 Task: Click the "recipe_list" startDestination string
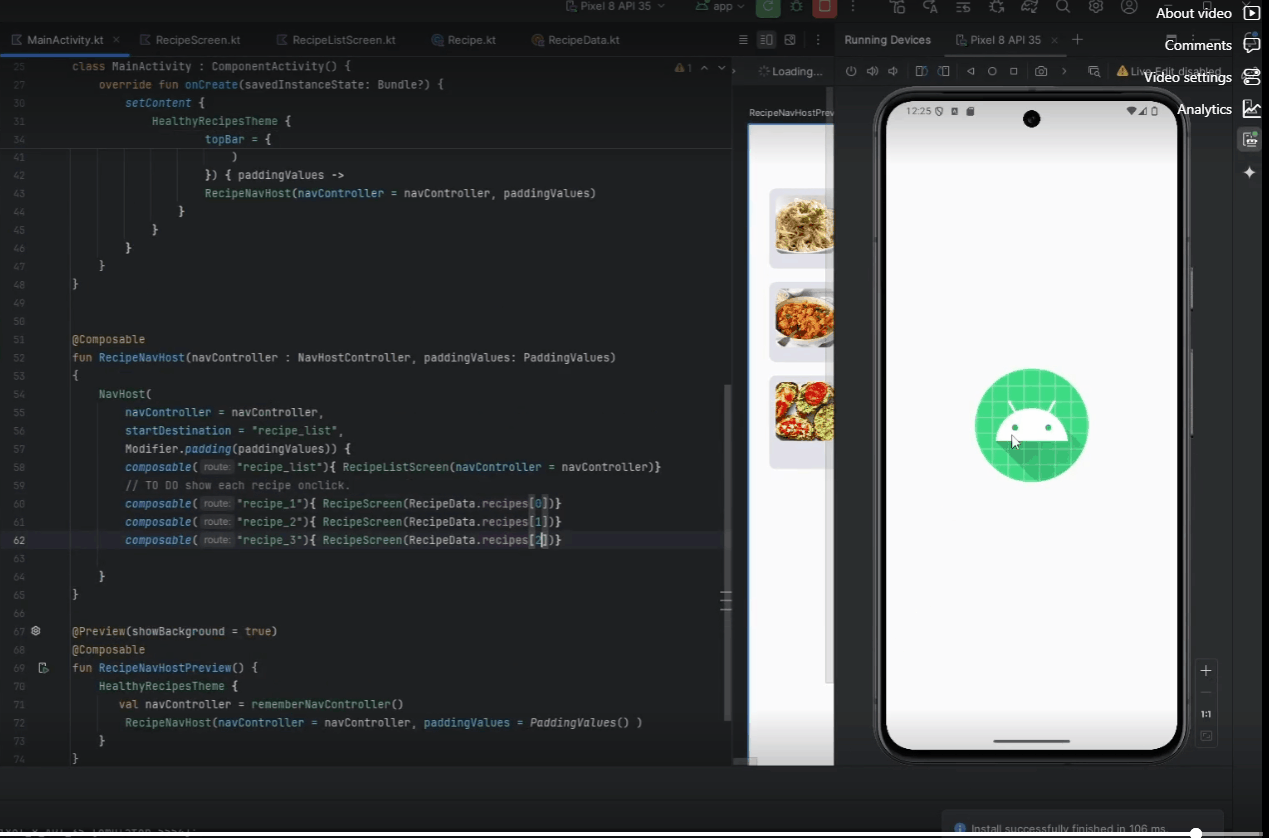point(294,430)
